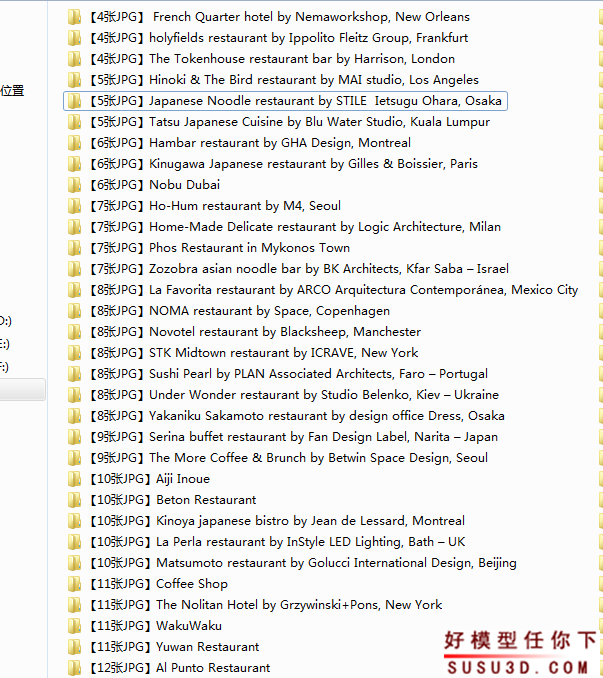Click folder icon for Zozobra asian noodle bar
Viewport: 603px width, 678px height.
coord(74,269)
